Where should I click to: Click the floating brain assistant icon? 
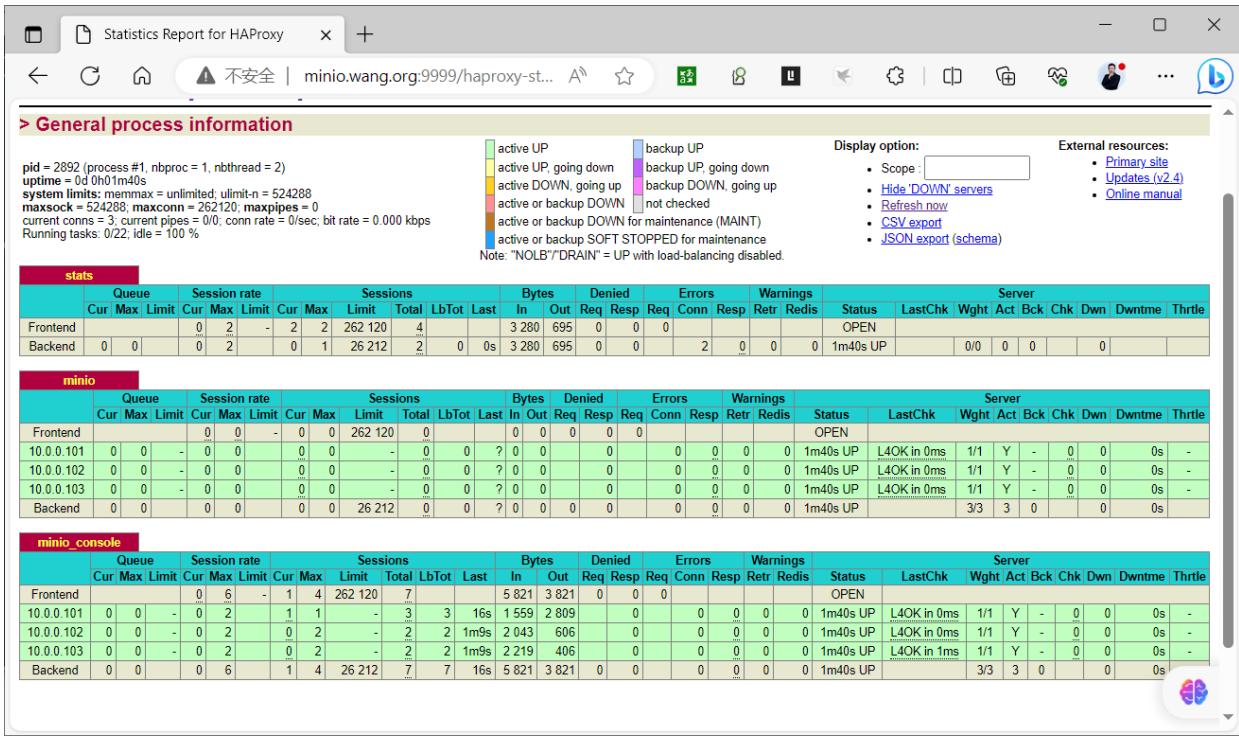point(1193,693)
